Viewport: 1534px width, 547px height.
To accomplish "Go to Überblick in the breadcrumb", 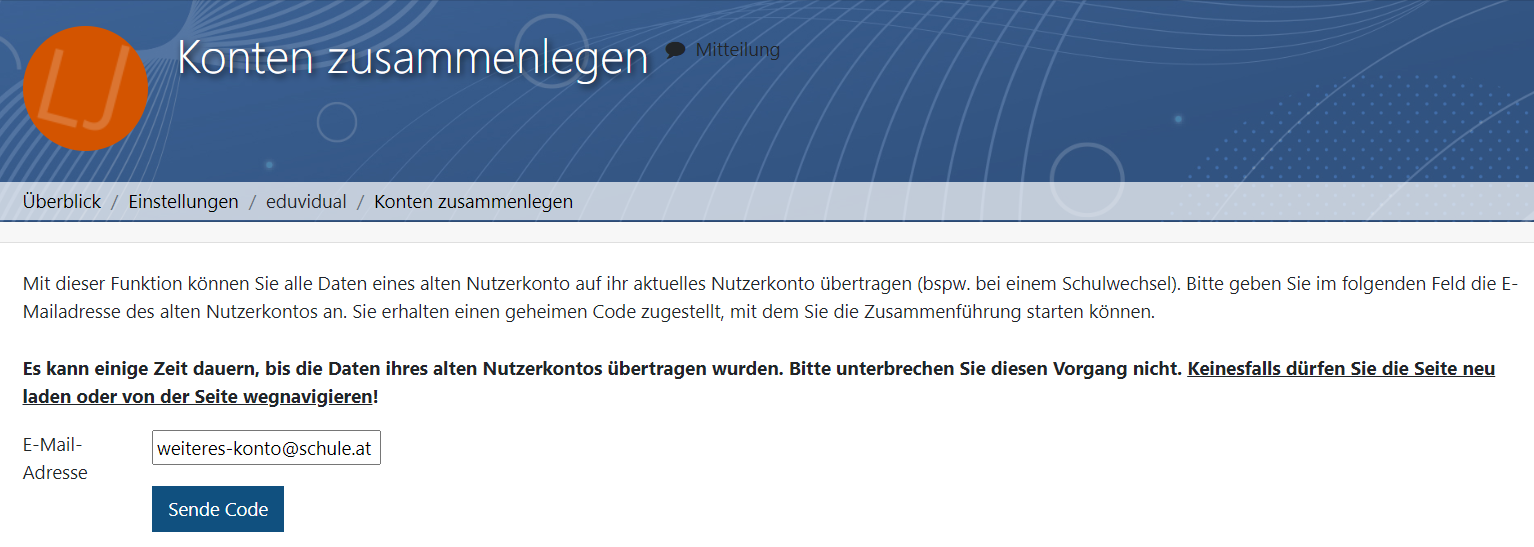I will coord(62,202).
